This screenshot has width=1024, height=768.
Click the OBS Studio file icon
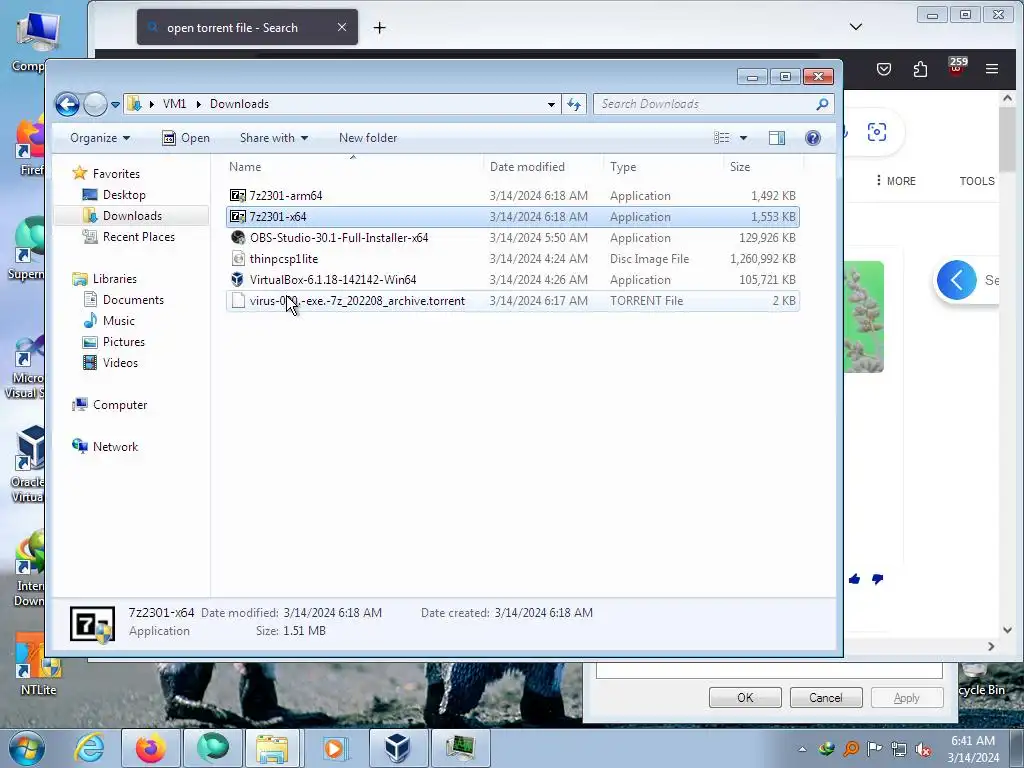(x=238, y=238)
